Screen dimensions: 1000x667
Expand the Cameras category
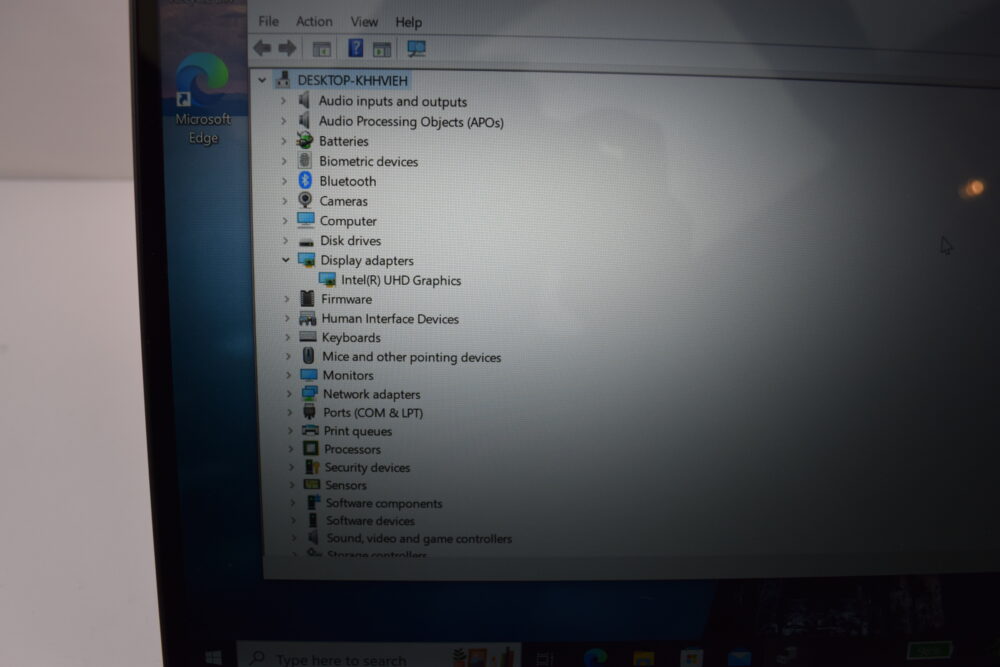click(x=284, y=201)
